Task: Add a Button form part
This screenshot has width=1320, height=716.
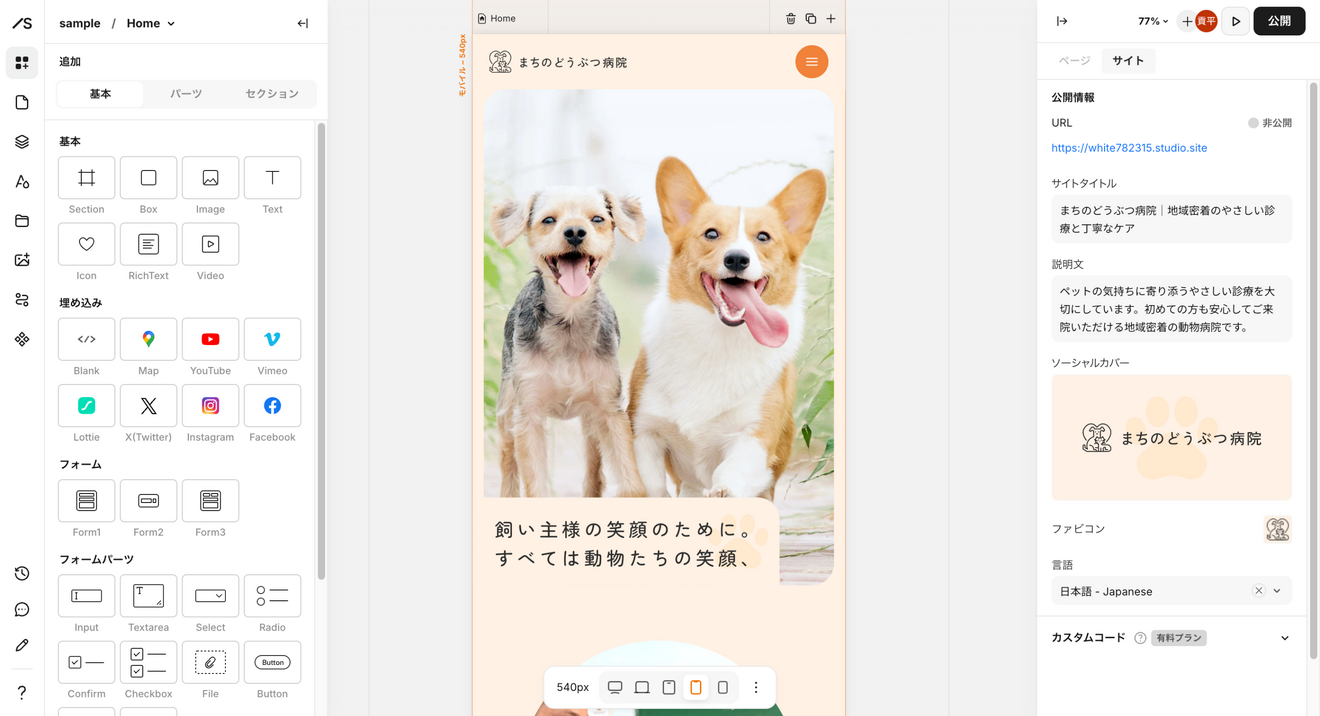Action: (272, 662)
